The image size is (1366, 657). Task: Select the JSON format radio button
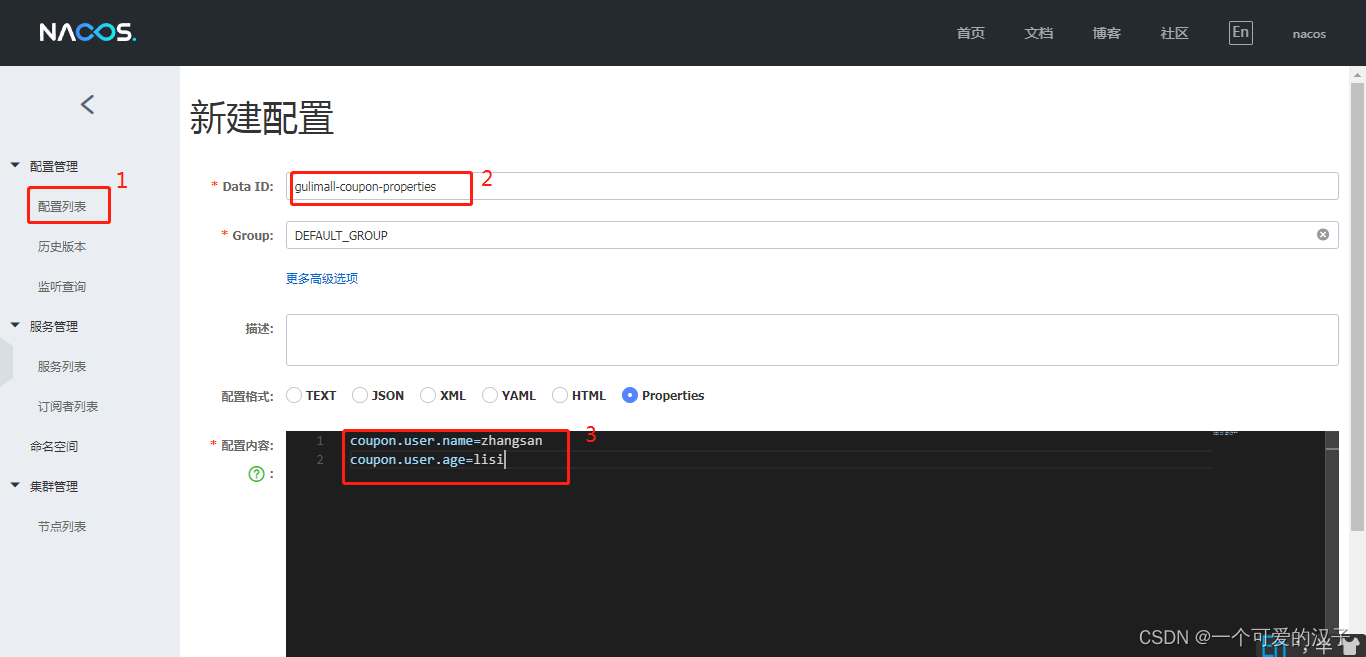[360, 395]
